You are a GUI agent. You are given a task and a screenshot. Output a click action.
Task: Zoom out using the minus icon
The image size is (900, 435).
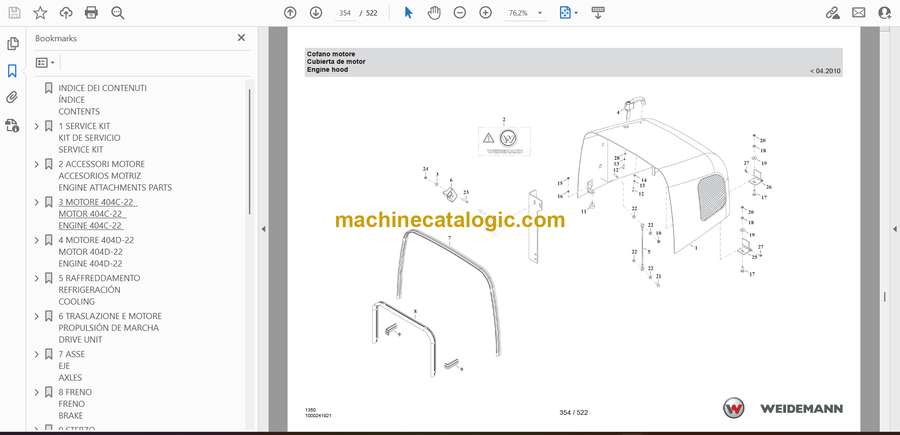[x=460, y=13]
